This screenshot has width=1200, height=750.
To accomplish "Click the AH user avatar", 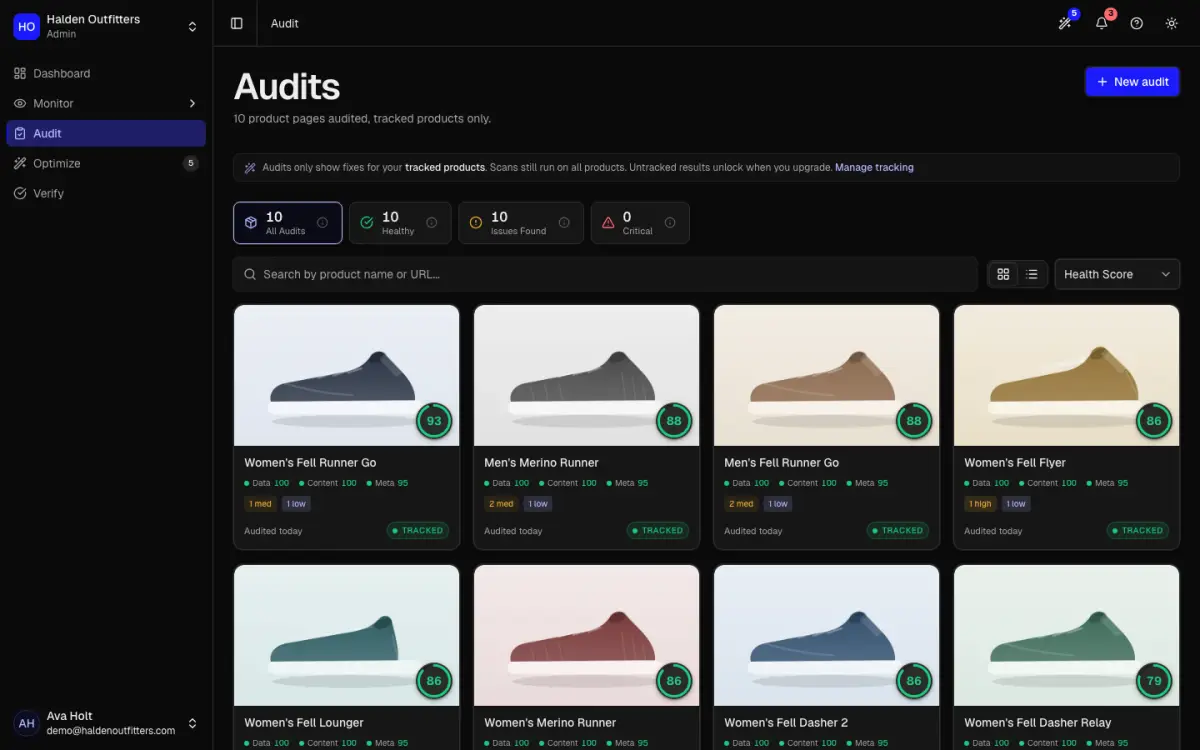I will point(26,723).
